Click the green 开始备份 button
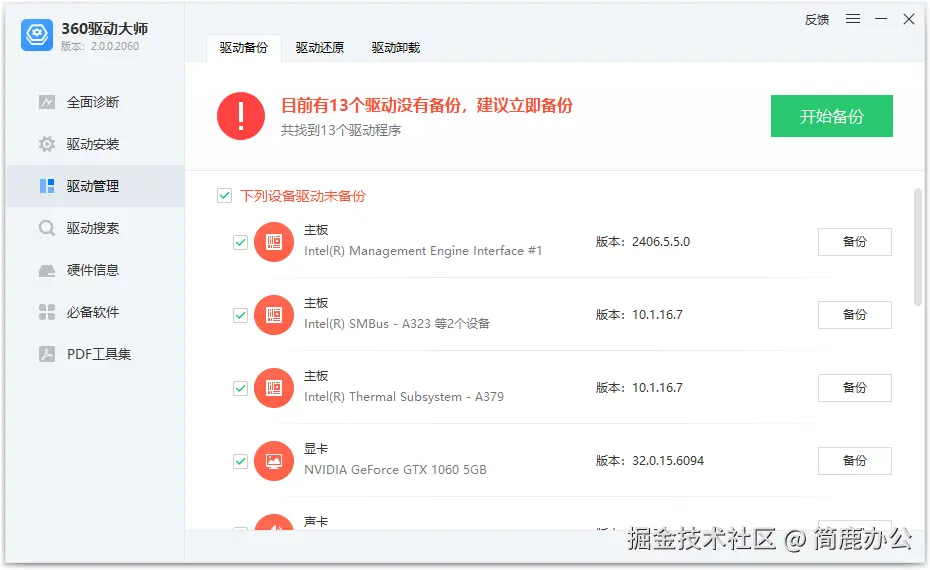930x570 pixels. tap(832, 116)
